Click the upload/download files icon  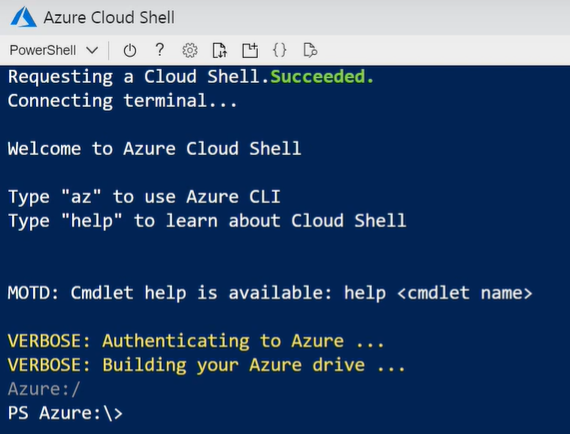click(220, 51)
